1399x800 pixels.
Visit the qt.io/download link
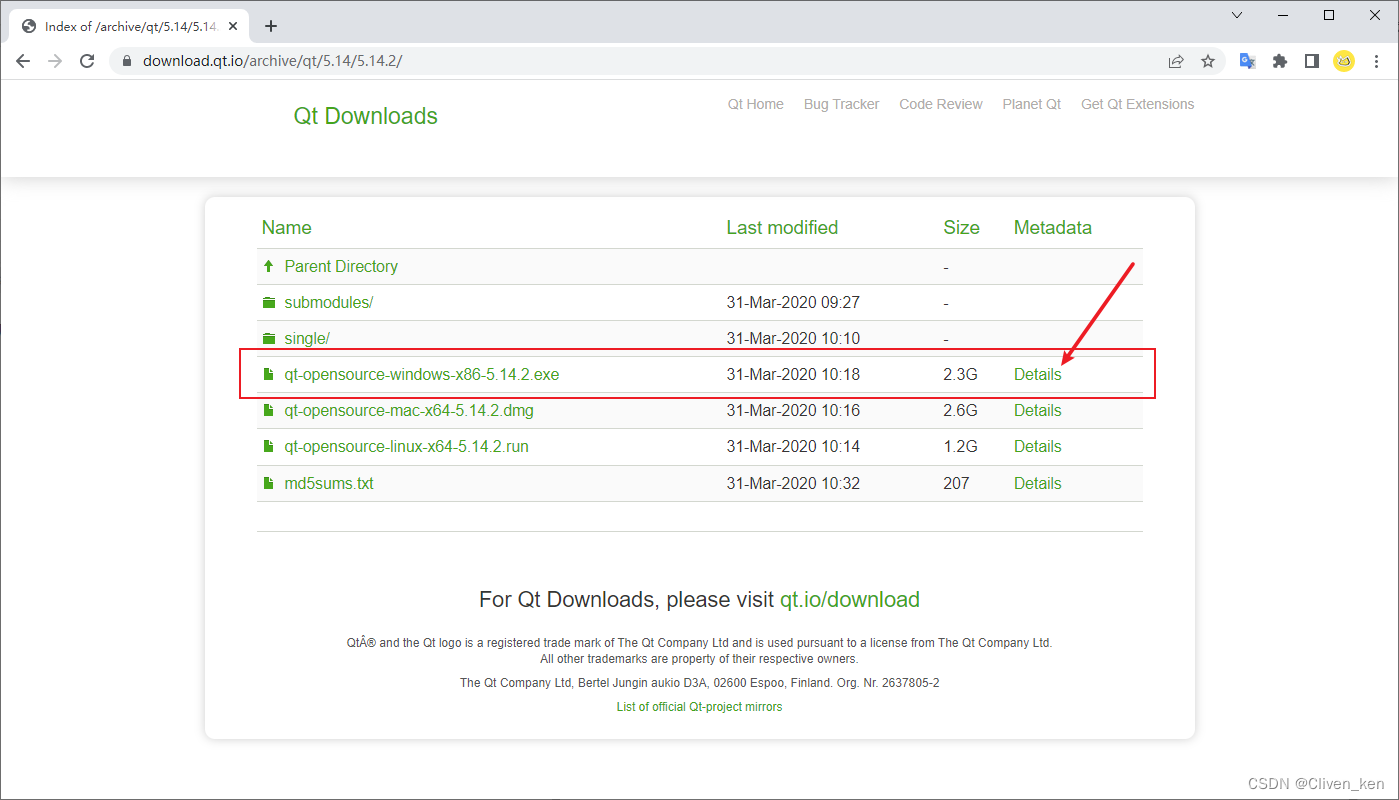[x=850, y=600]
